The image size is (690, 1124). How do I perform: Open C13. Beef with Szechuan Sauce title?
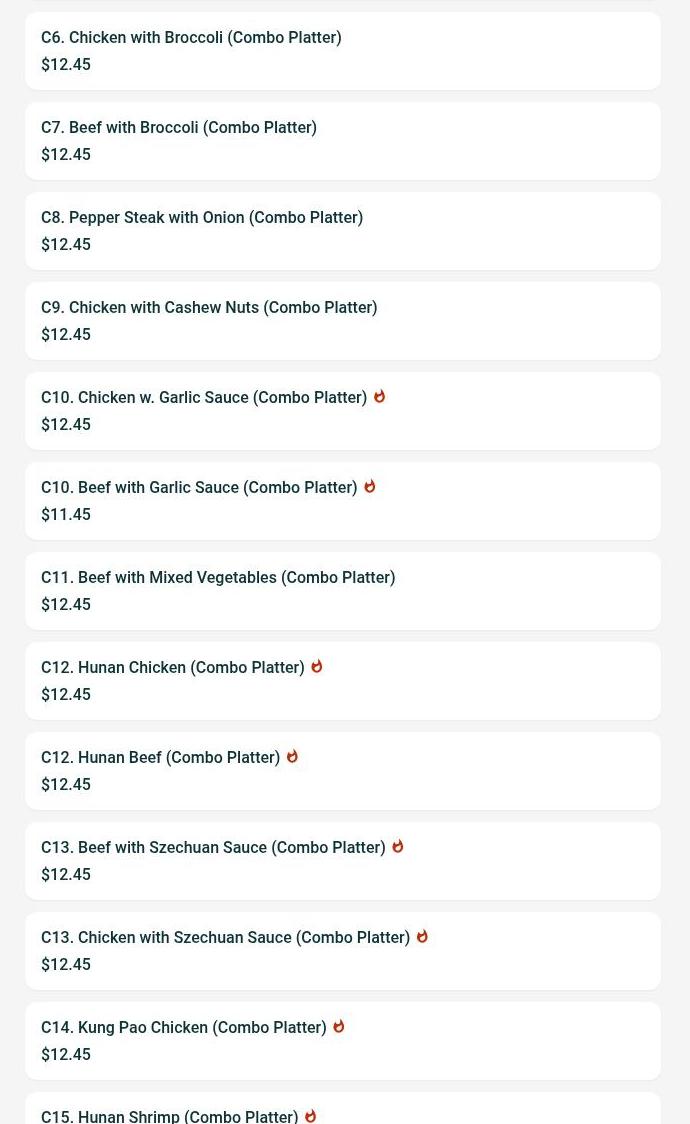(x=213, y=848)
